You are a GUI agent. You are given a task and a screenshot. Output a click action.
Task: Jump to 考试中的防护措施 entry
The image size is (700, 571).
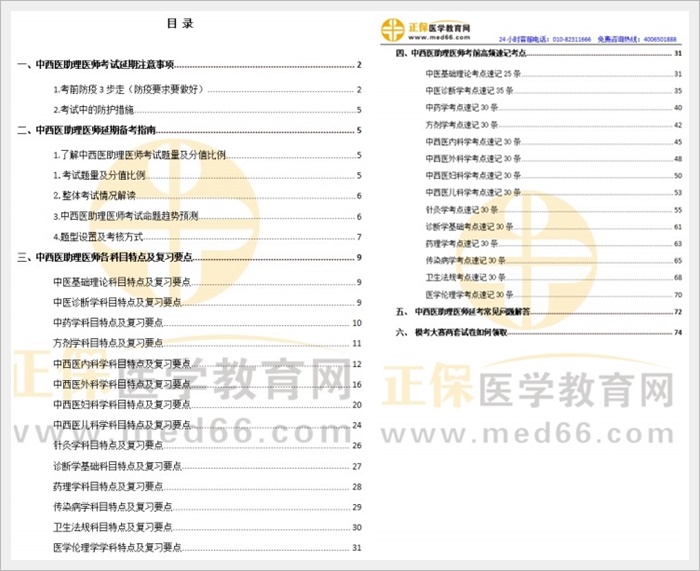(x=96, y=110)
